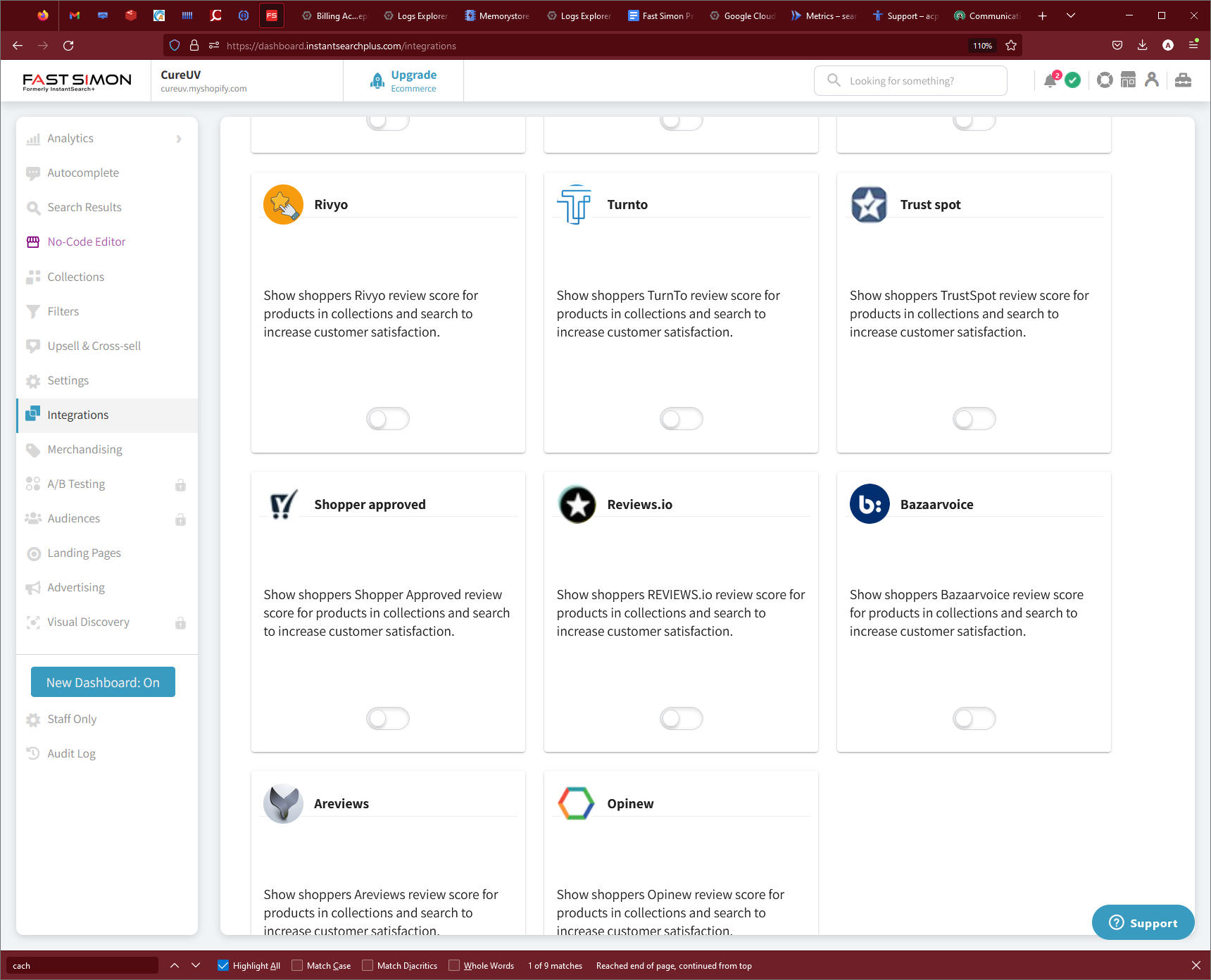Screen dimensions: 1211x980
Task: Click the Rivyo logo icon
Action: [283, 205]
